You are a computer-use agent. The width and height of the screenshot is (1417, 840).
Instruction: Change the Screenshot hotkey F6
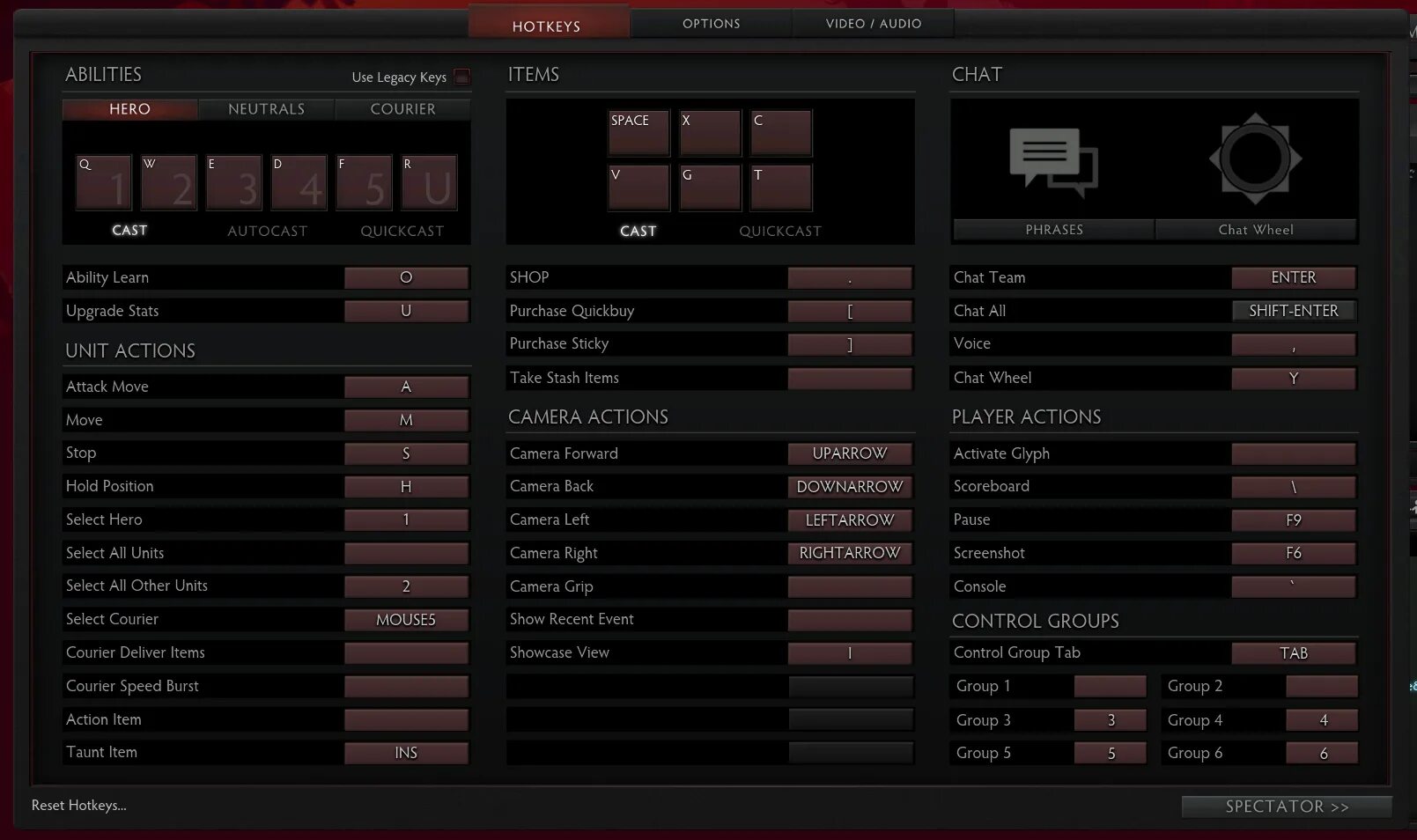(1294, 553)
